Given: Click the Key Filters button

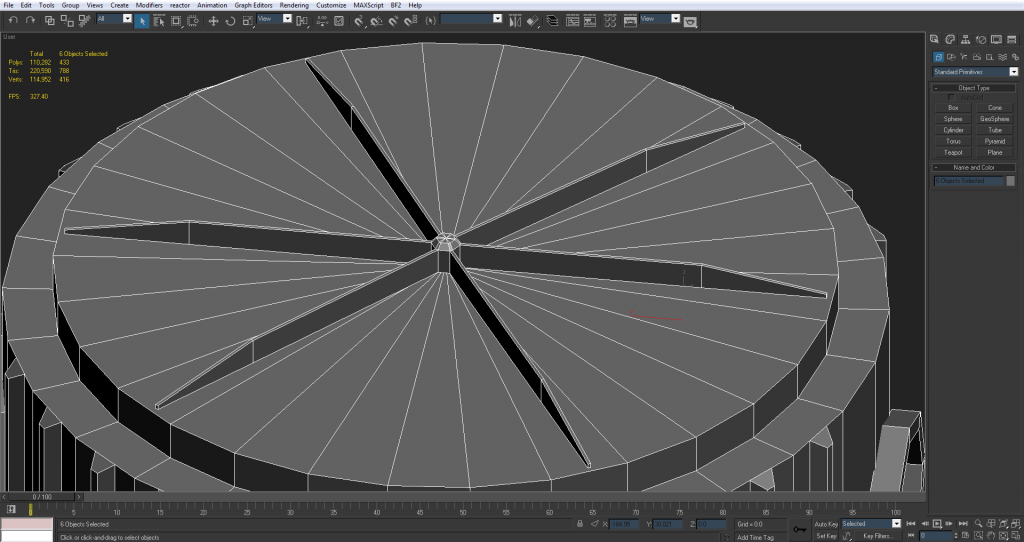Looking at the screenshot, I should tap(877, 536).
